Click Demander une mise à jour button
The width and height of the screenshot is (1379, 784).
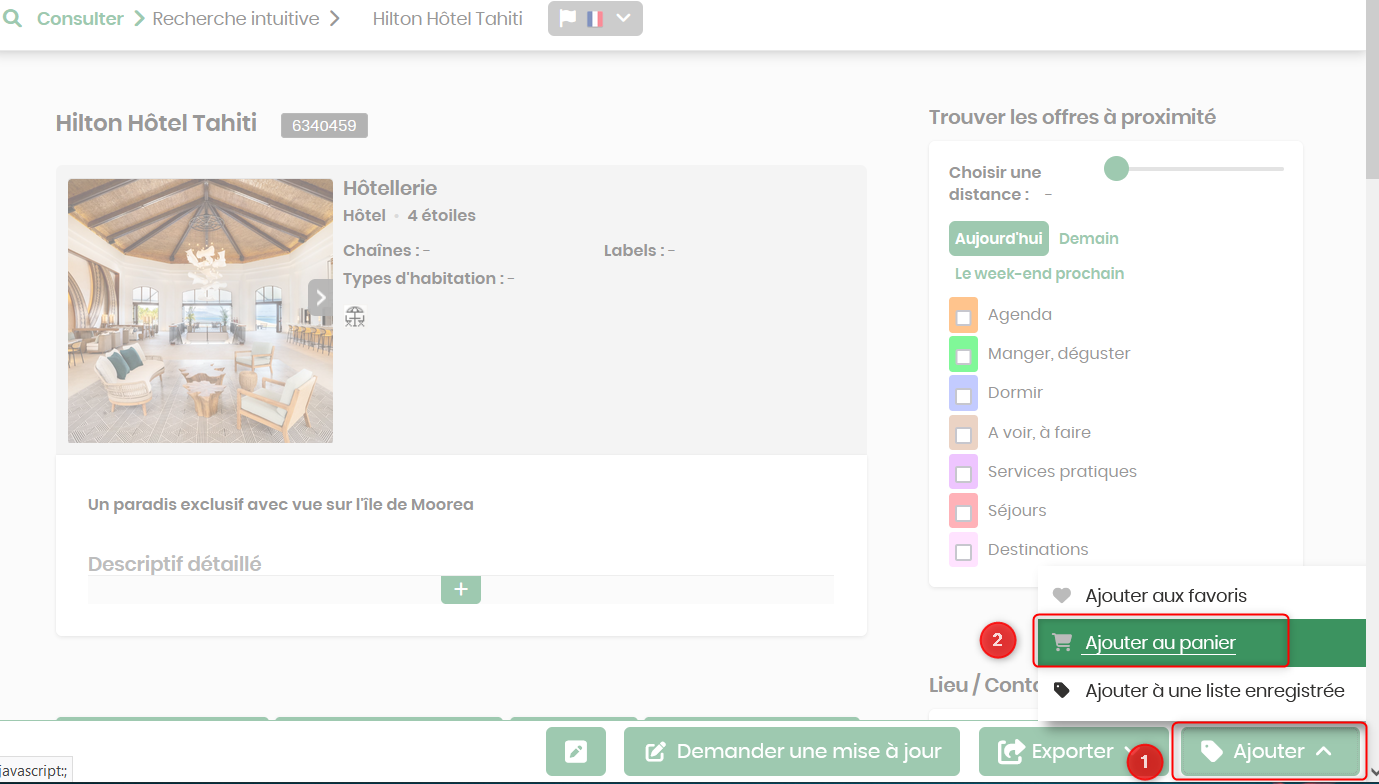792,752
